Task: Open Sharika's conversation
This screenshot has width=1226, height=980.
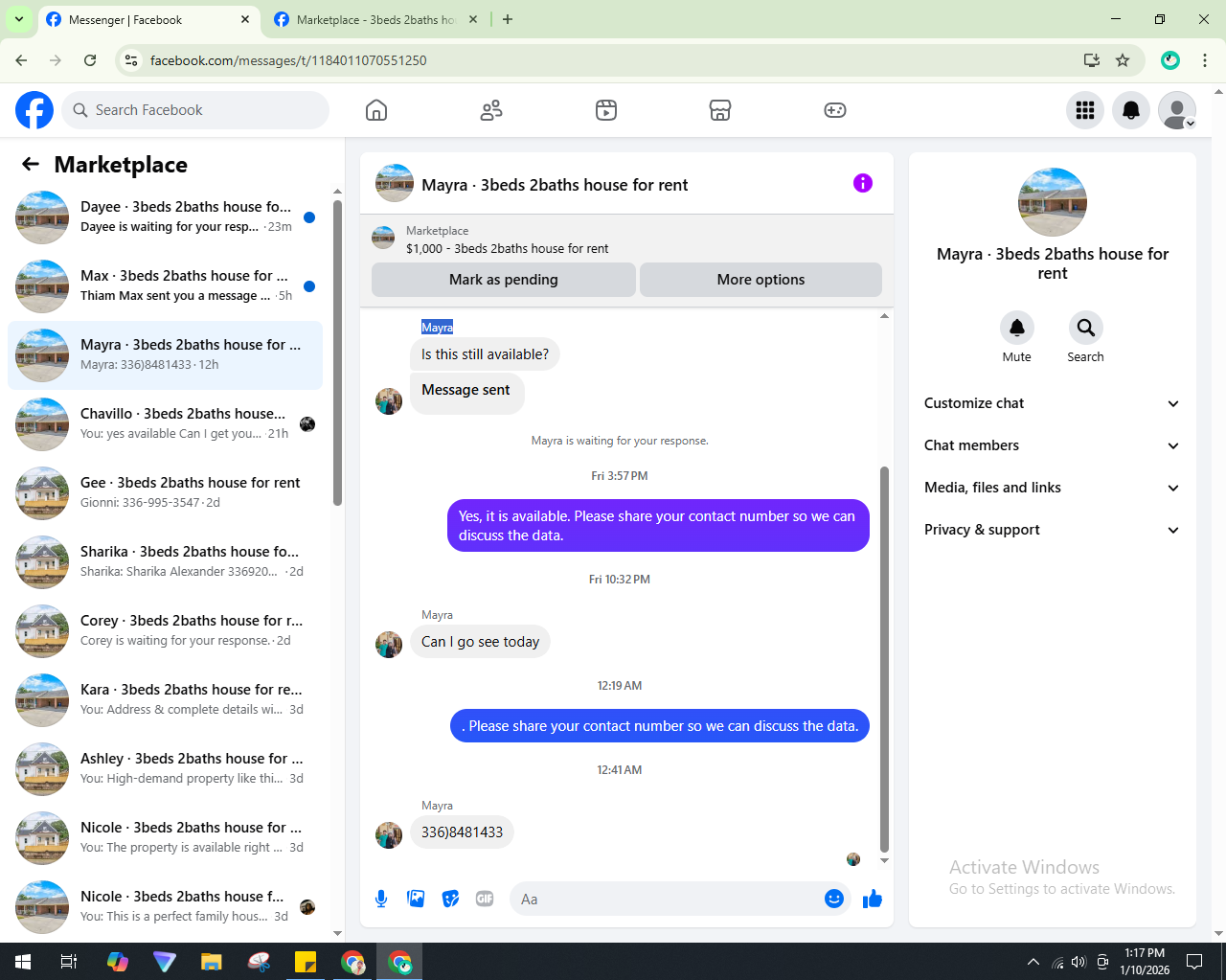Action: coord(165,562)
